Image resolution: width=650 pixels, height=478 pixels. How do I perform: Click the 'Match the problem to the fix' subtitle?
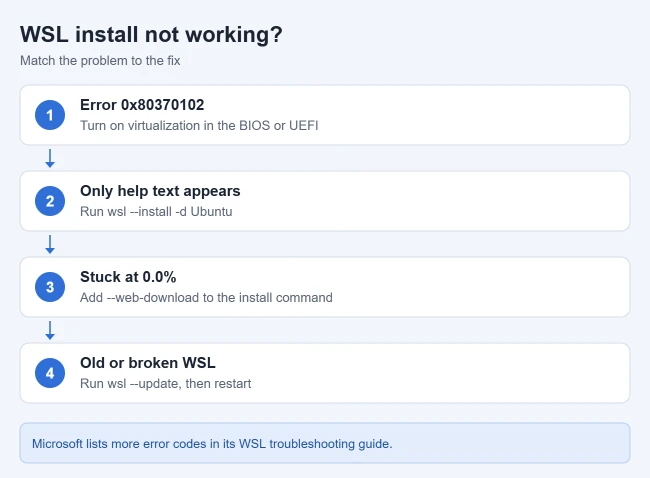coord(100,61)
